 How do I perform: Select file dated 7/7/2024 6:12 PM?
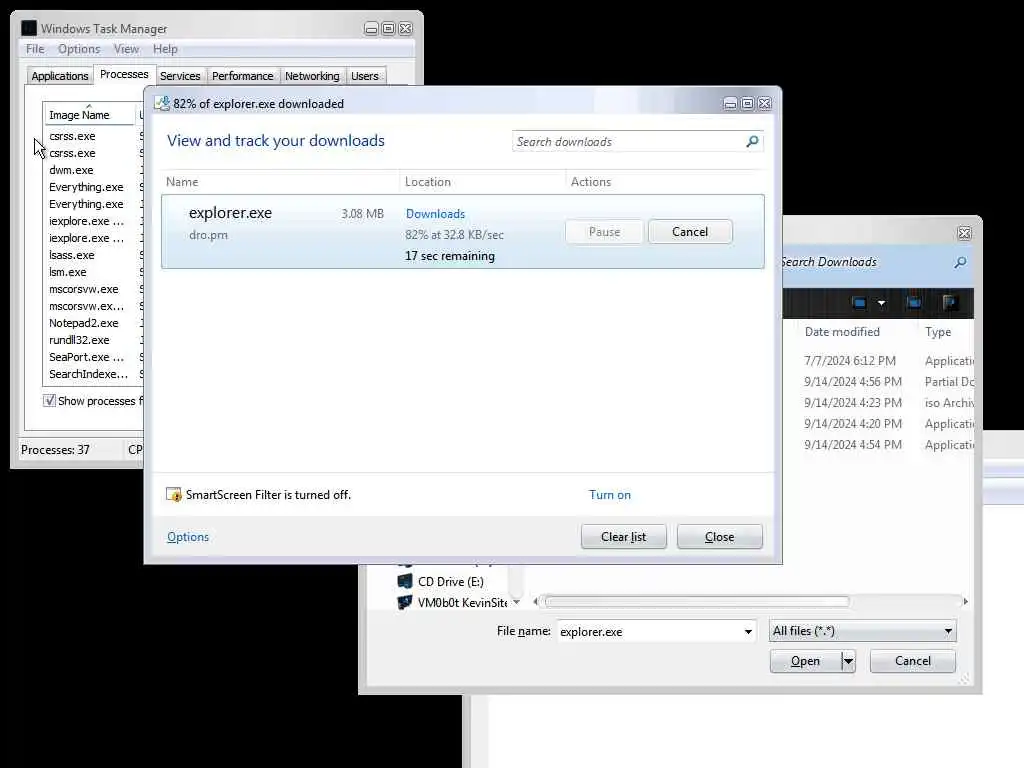coord(850,360)
